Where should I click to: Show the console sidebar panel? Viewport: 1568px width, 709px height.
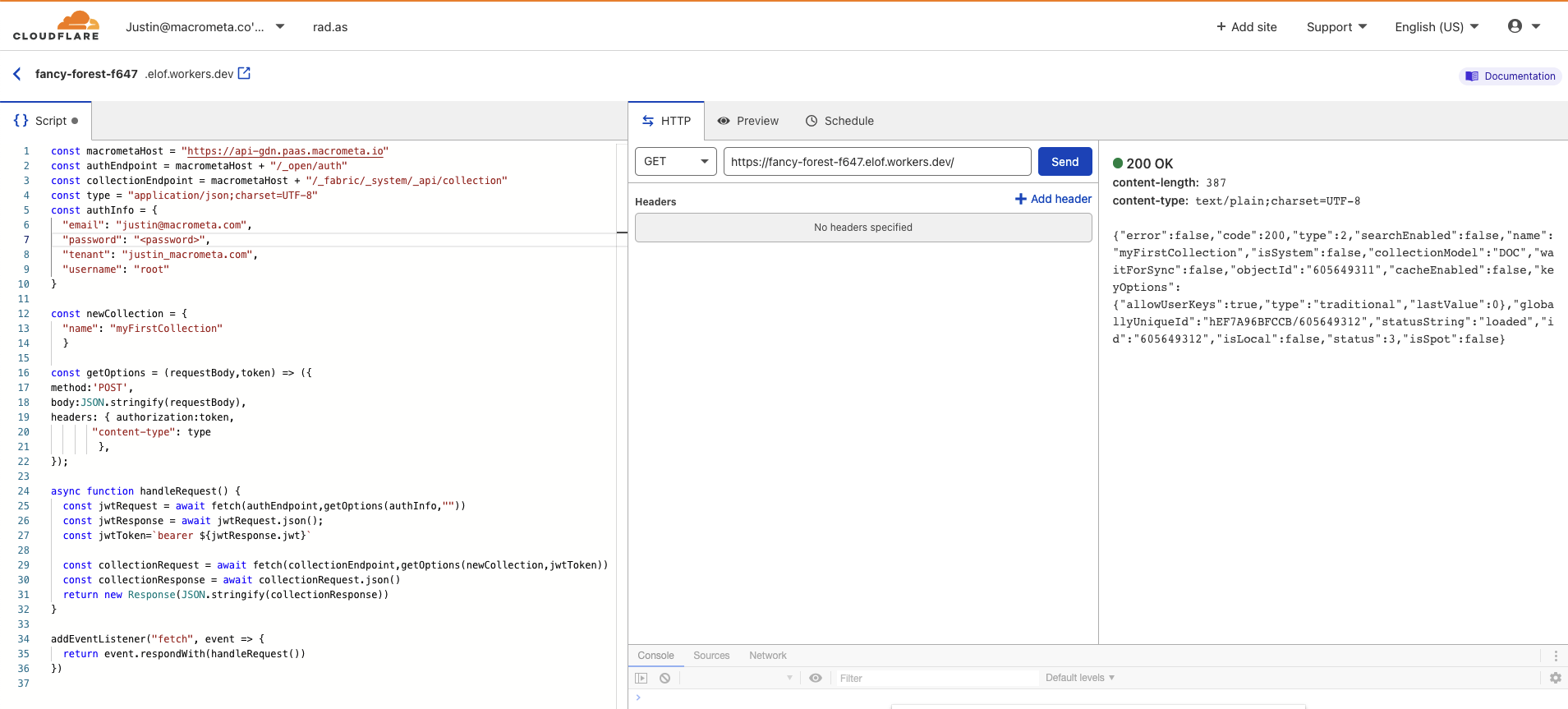coord(641,679)
